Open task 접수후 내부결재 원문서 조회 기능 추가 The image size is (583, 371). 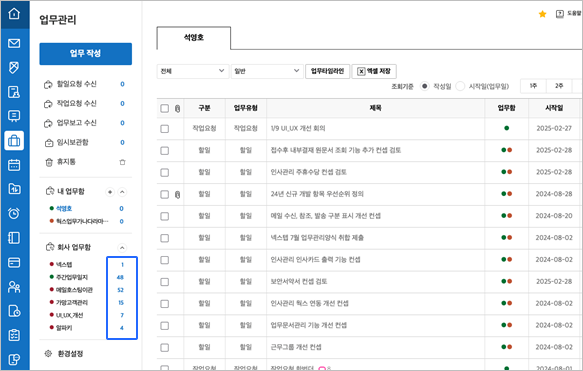(x=336, y=150)
